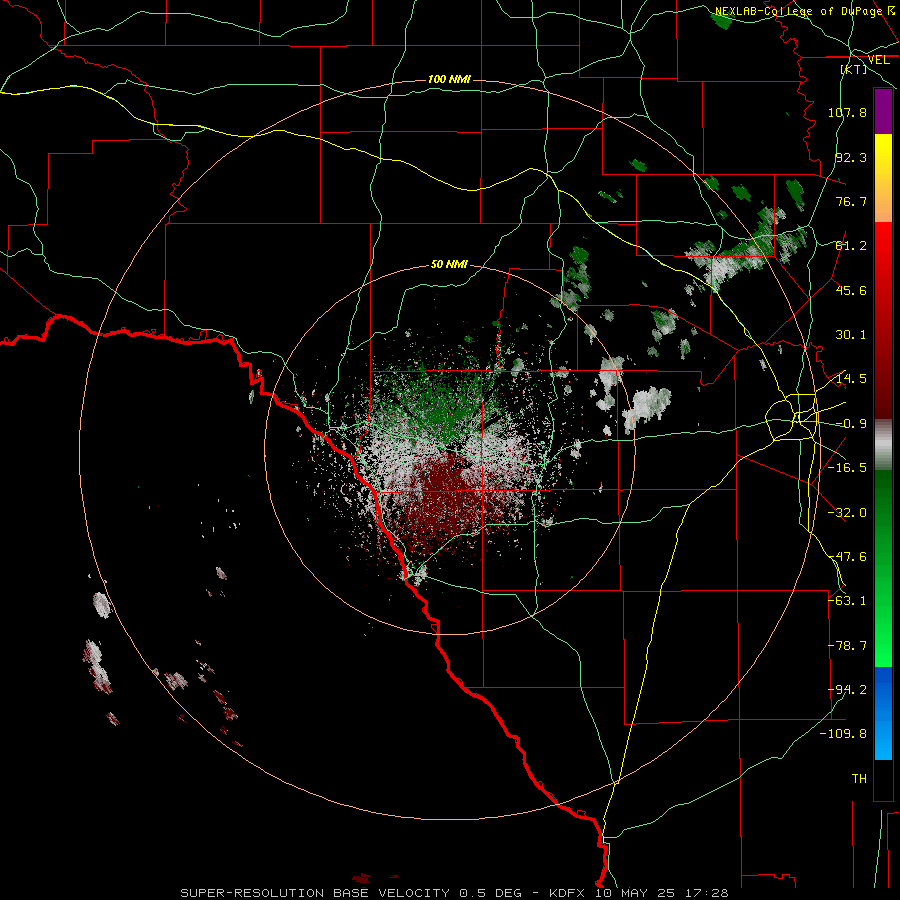Click the -16.5 value on velocity scale
900x900 pixels.
pos(847,467)
